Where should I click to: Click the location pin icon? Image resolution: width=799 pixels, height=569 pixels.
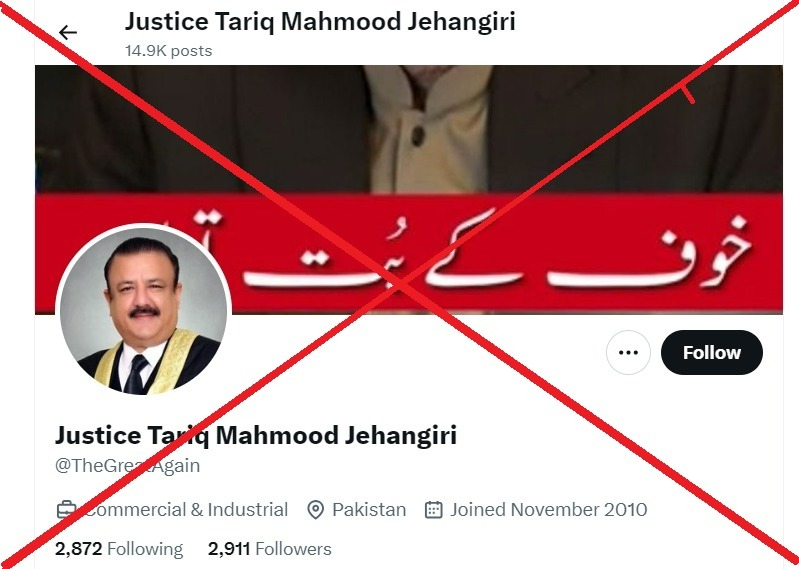point(315,510)
